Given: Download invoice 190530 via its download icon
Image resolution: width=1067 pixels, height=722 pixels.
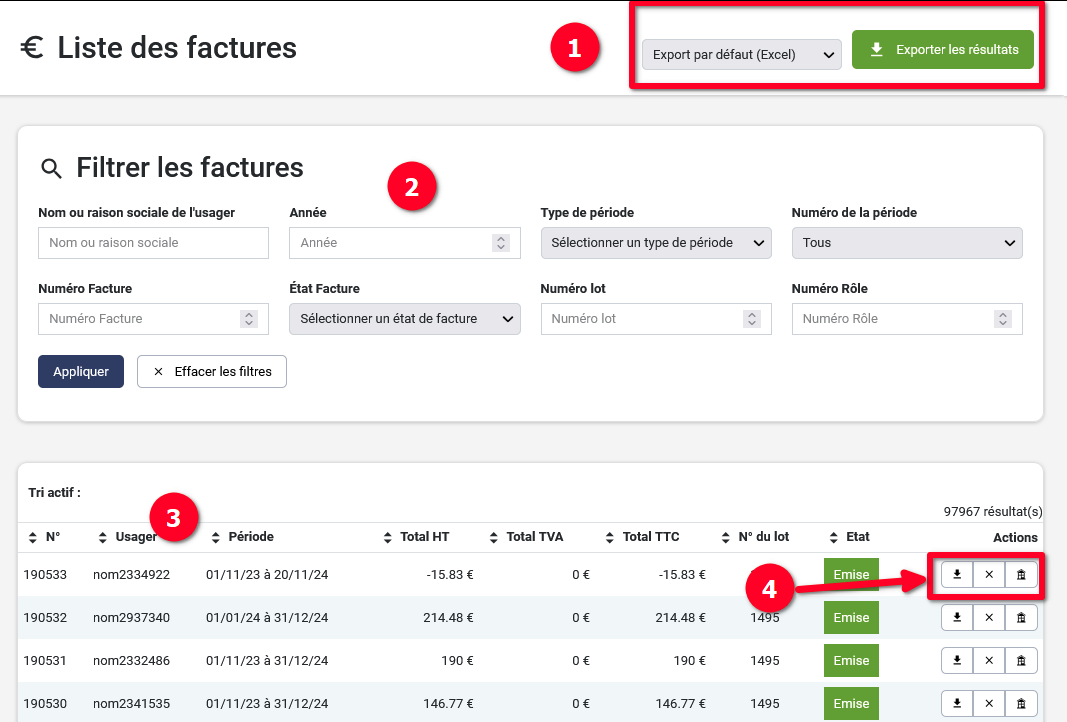Looking at the screenshot, I should tap(957, 704).
